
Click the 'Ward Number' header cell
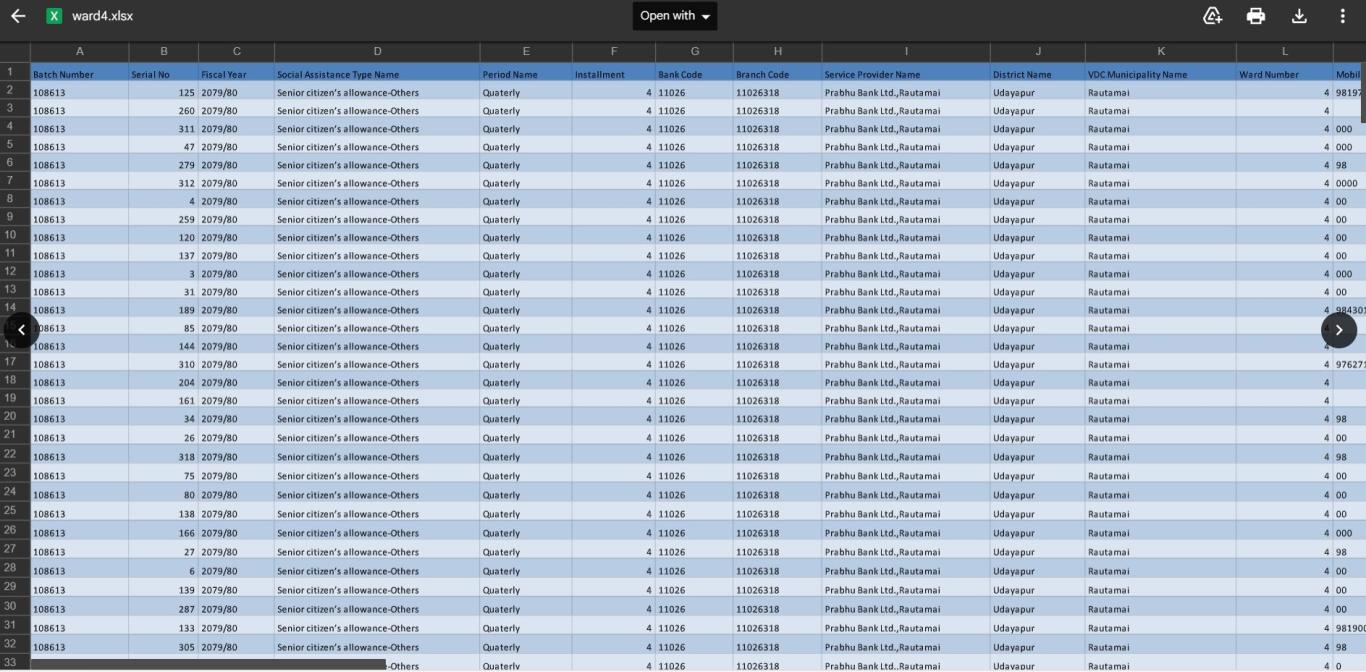(1285, 74)
